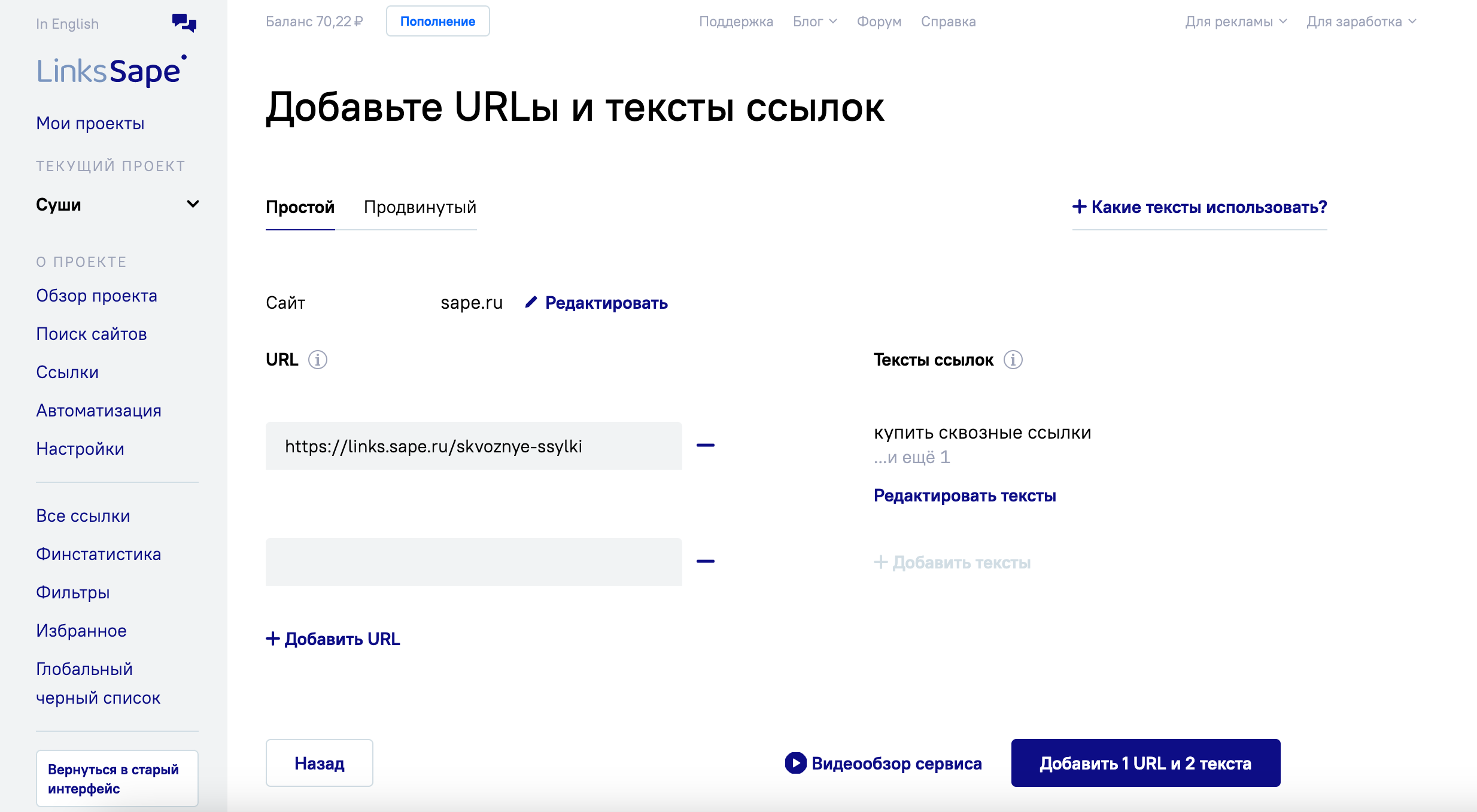The width and height of the screenshot is (1477, 812).
Task: Click the play icon for Видеообзор сервиса
Action: pos(795,763)
